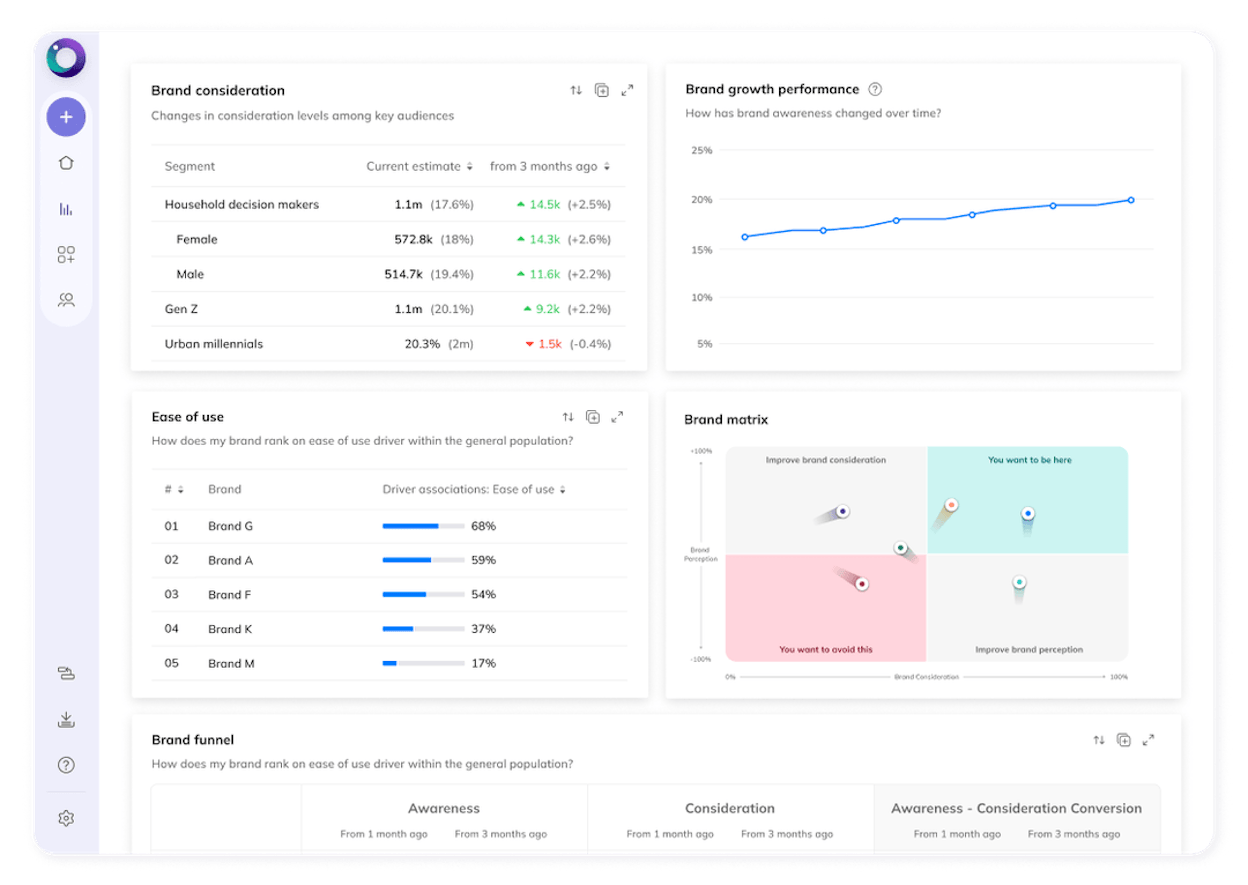Viewport: 1248px width, 885px height.
Task: Click the Consideration funnel column header
Action: (730, 808)
